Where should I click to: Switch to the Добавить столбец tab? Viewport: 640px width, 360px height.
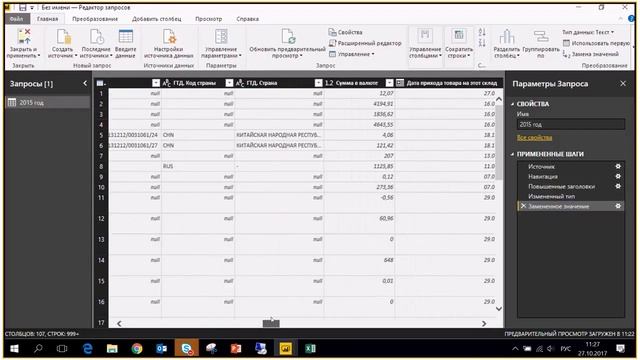click(157, 19)
